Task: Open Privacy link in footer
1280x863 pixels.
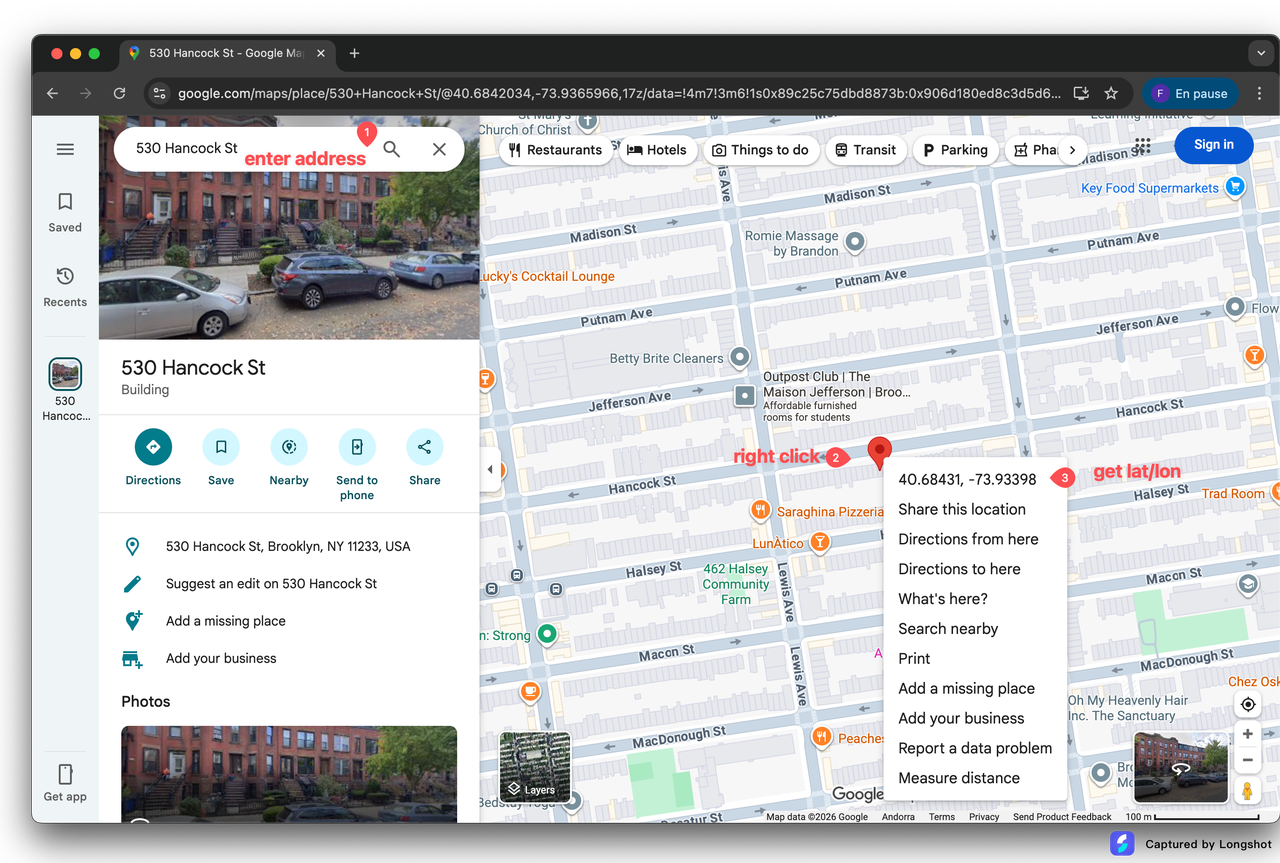Action: [x=984, y=817]
